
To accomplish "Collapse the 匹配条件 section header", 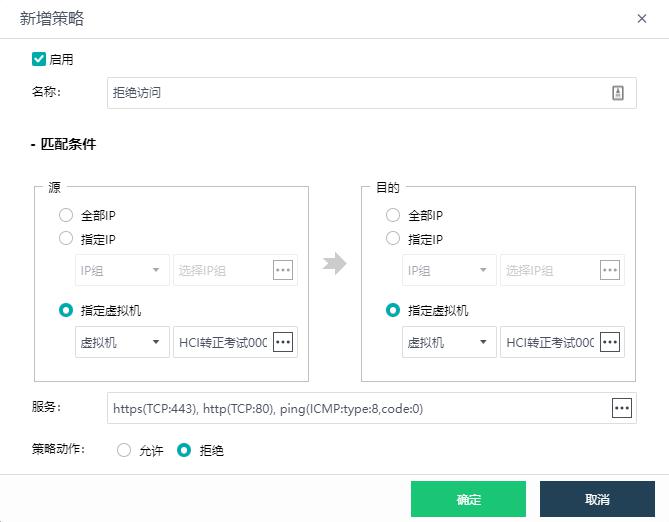I will click(x=63, y=144).
